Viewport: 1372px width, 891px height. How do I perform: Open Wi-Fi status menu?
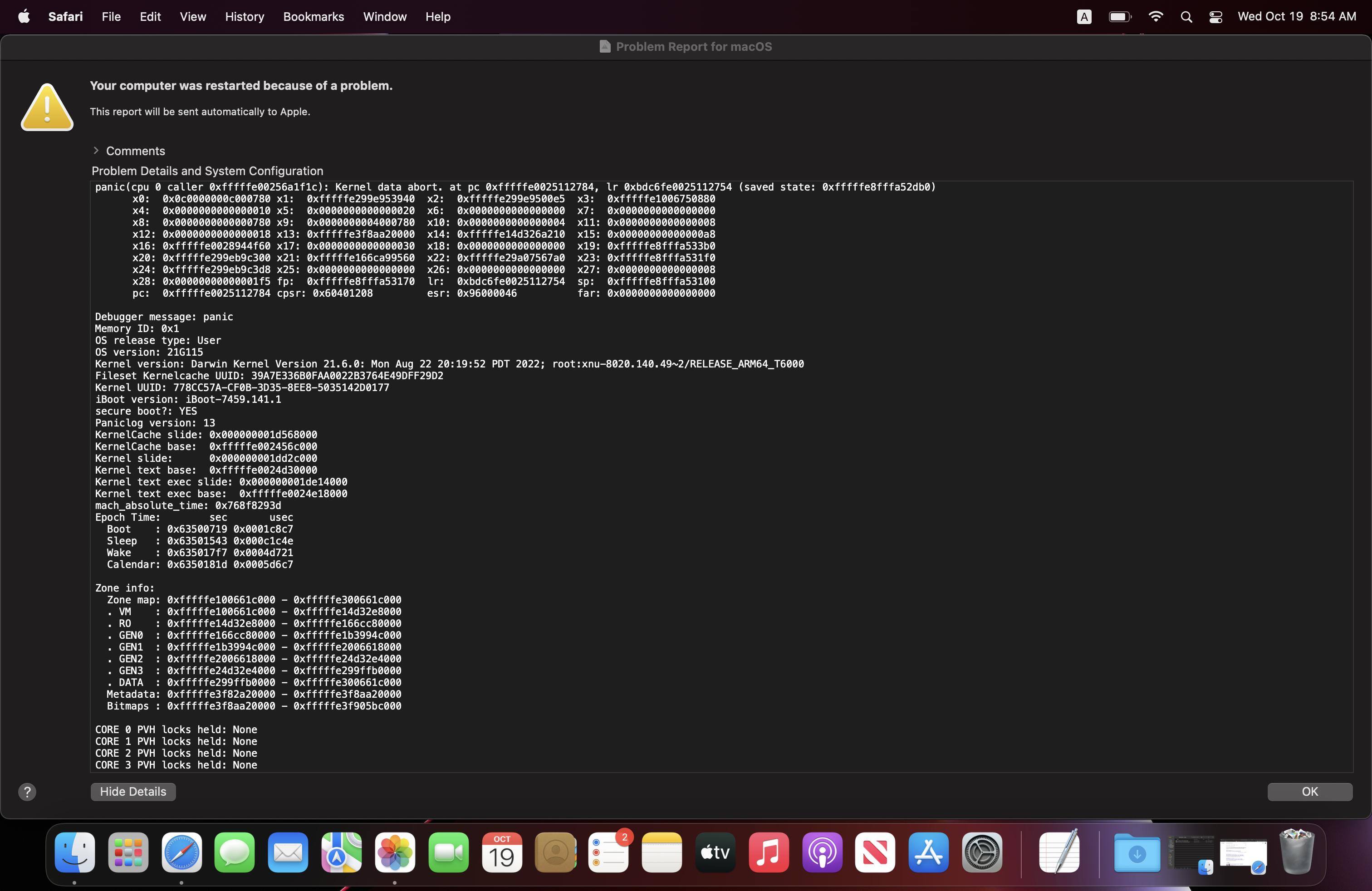[1155, 17]
